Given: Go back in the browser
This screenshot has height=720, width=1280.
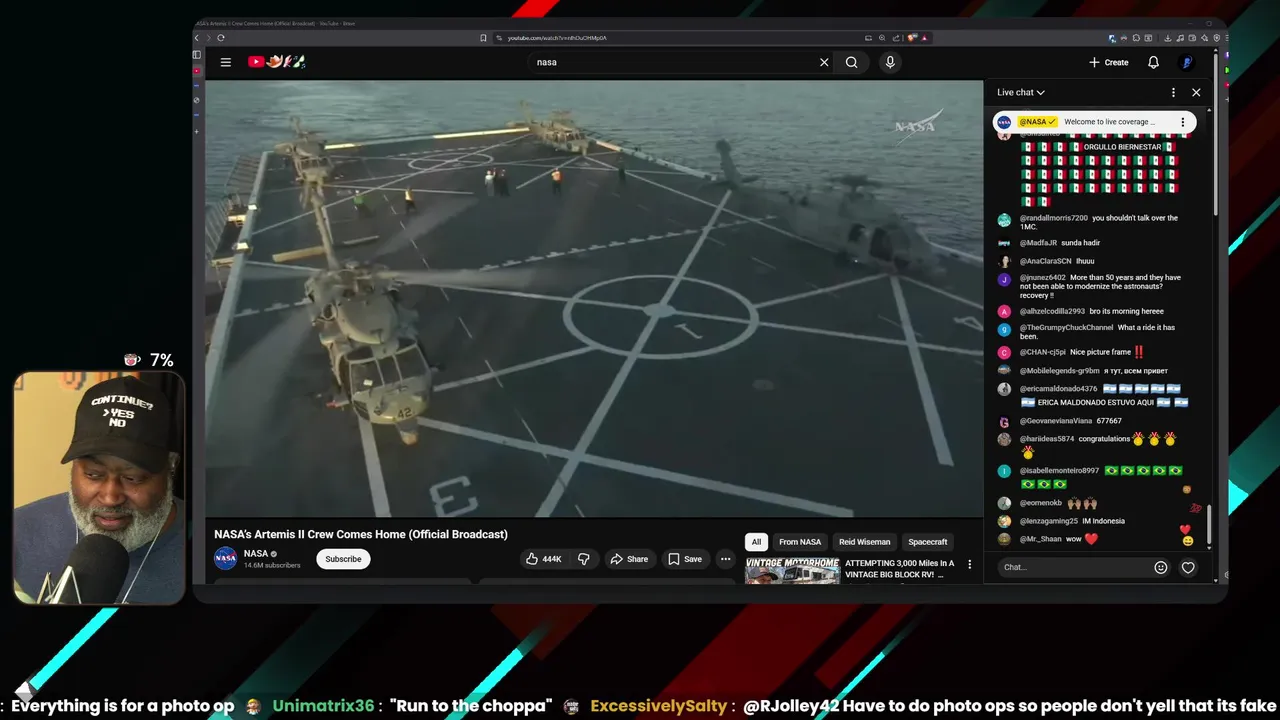Looking at the screenshot, I should pyautogui.click(x=198, y=38).
